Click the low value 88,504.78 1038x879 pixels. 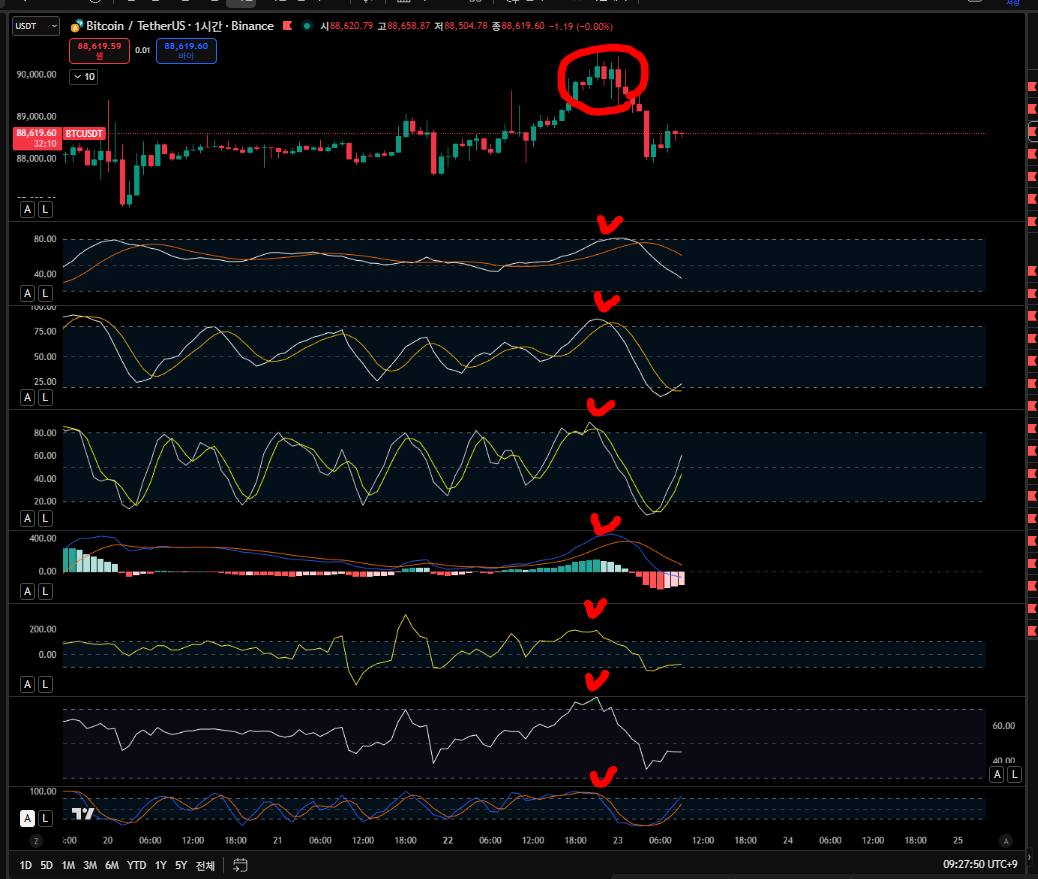[x=465, y=26]
